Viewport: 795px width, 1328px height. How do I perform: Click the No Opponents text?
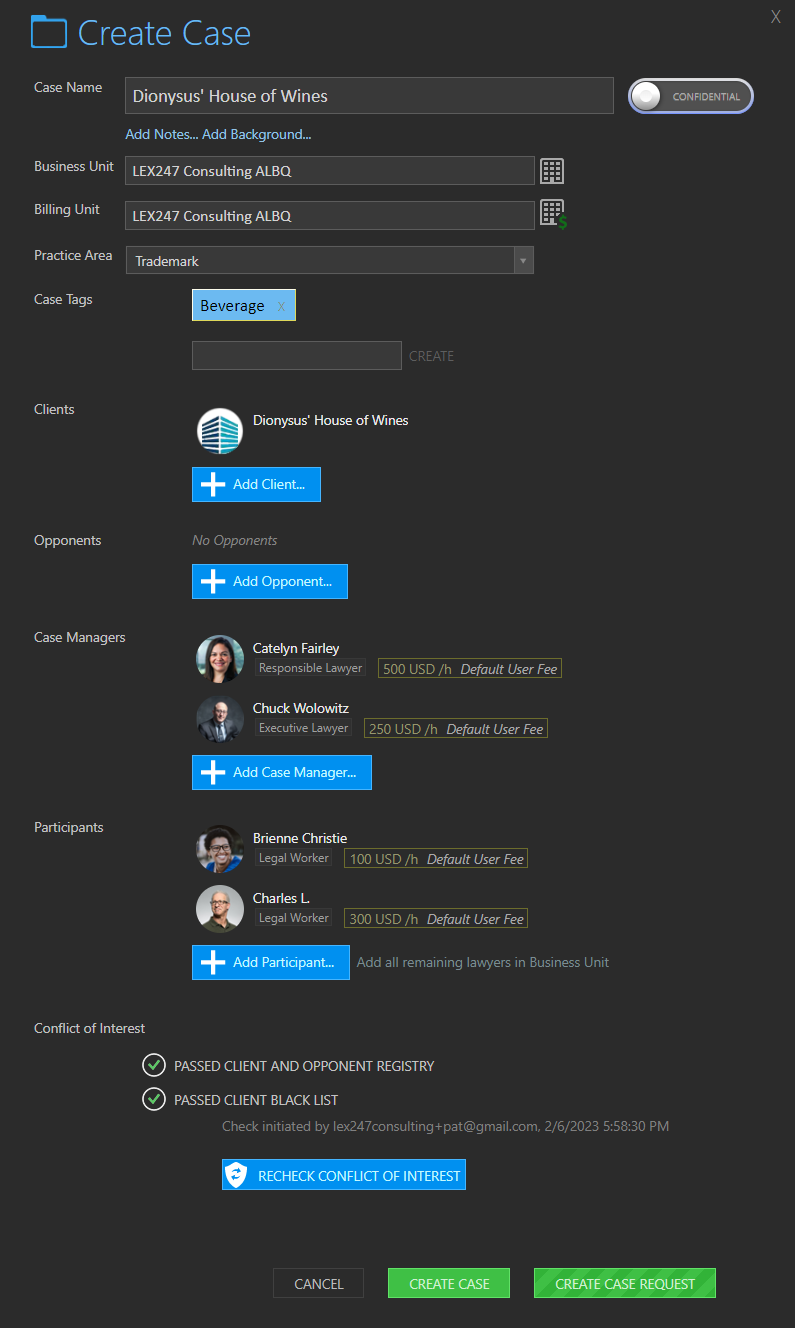[235, 540]
